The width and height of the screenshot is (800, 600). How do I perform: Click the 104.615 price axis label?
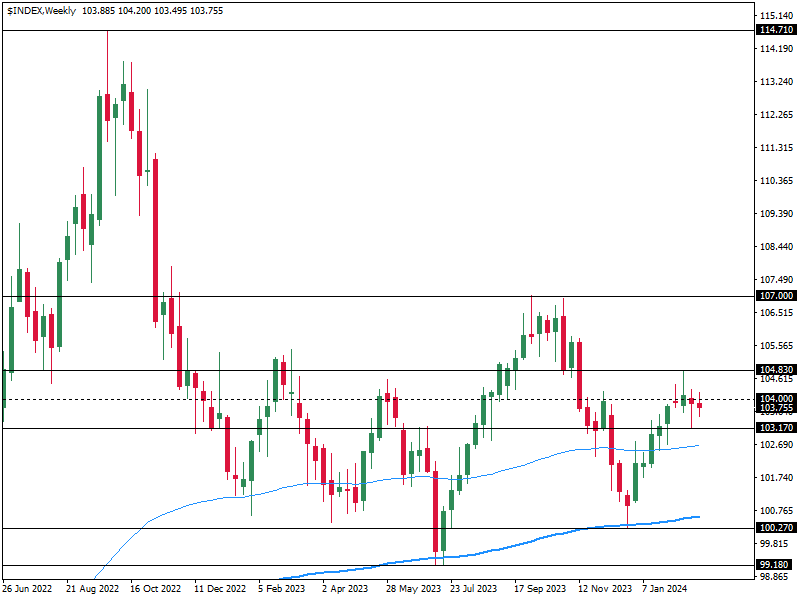coord(777,379)
